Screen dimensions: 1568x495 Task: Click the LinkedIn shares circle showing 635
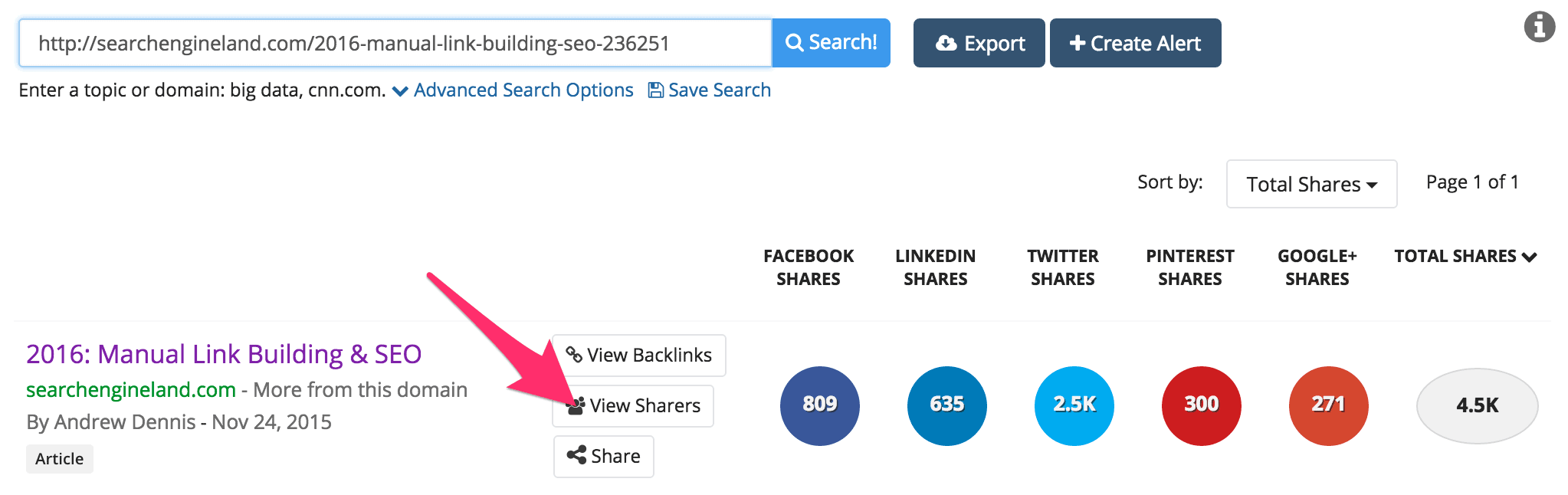946,405
